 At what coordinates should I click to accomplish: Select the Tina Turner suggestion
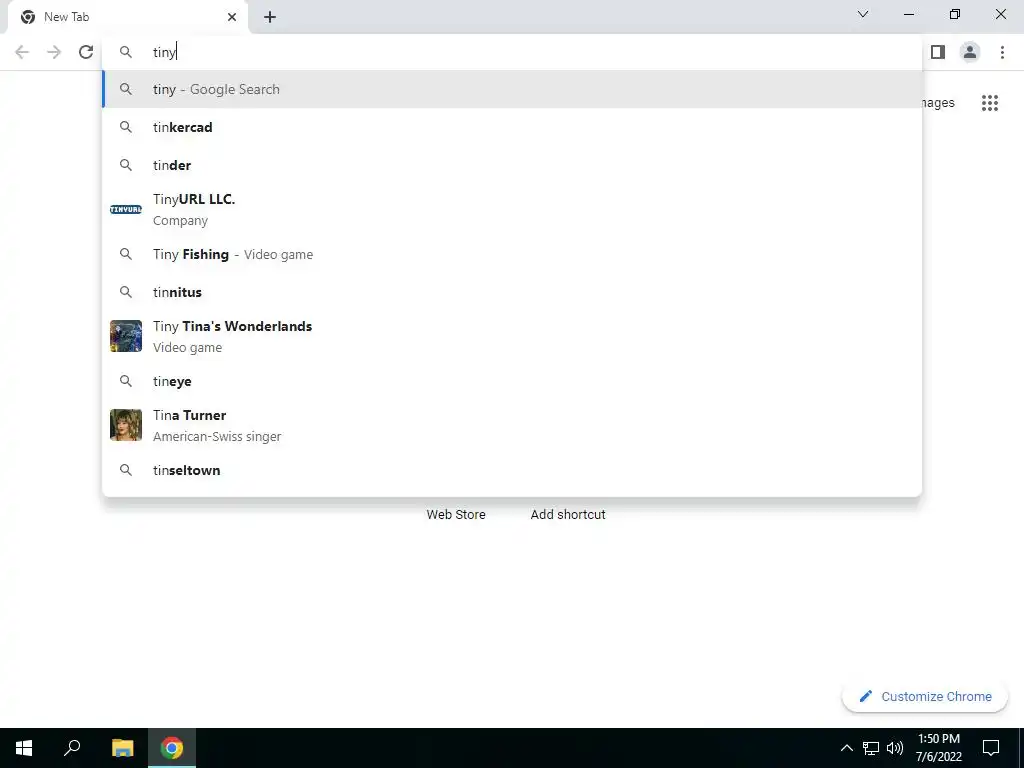point(512,425)
